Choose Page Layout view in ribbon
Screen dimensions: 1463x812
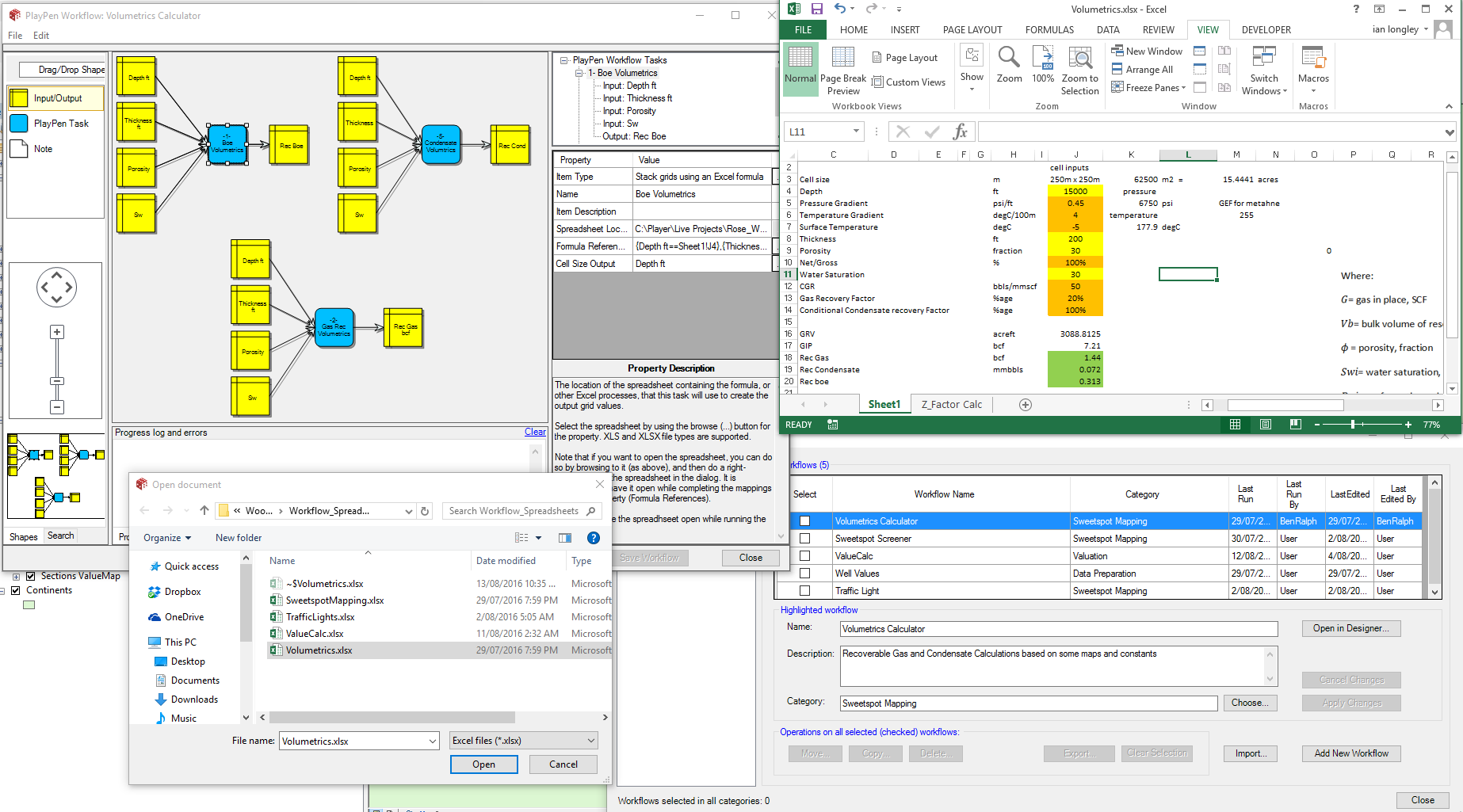(904, 58)
